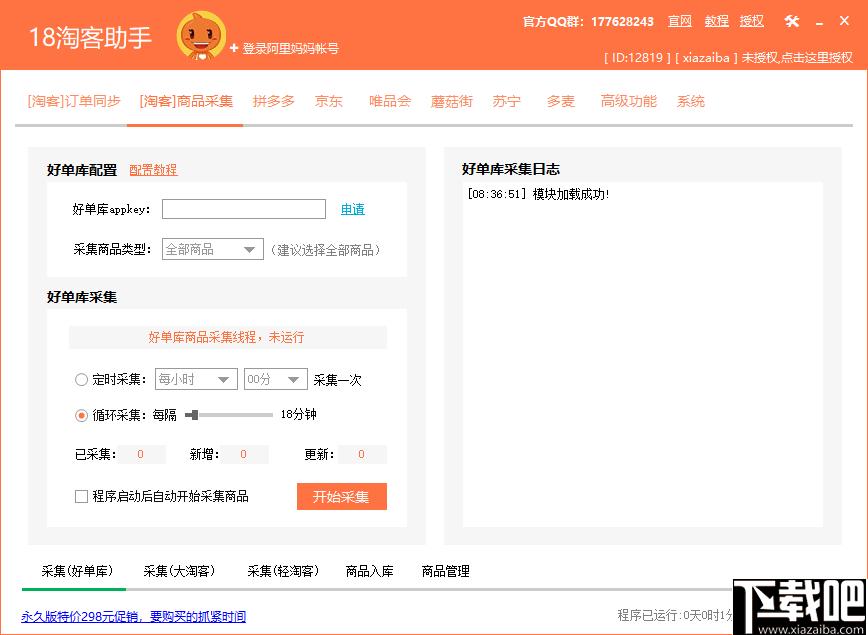The height and width of the screenshot is (635, 868).
Task: Open the wrench tools icon in title bar
Action: coord(792,22)
